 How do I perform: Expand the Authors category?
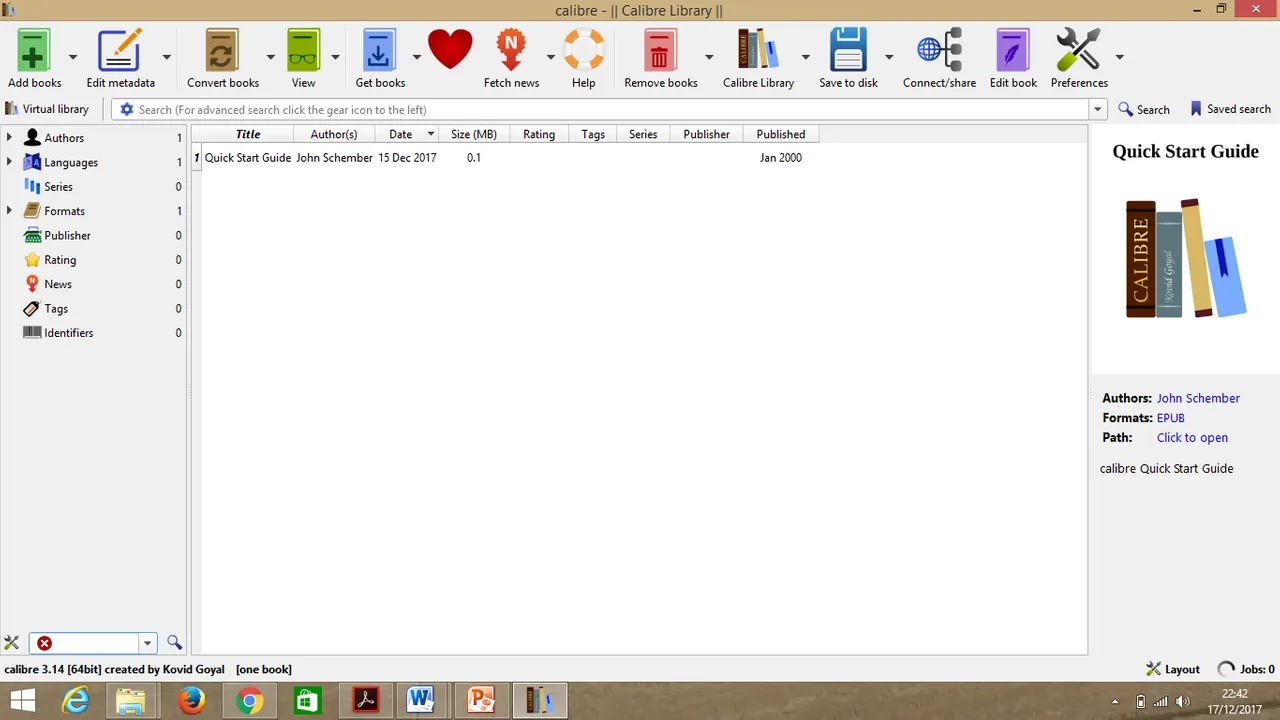9,137
